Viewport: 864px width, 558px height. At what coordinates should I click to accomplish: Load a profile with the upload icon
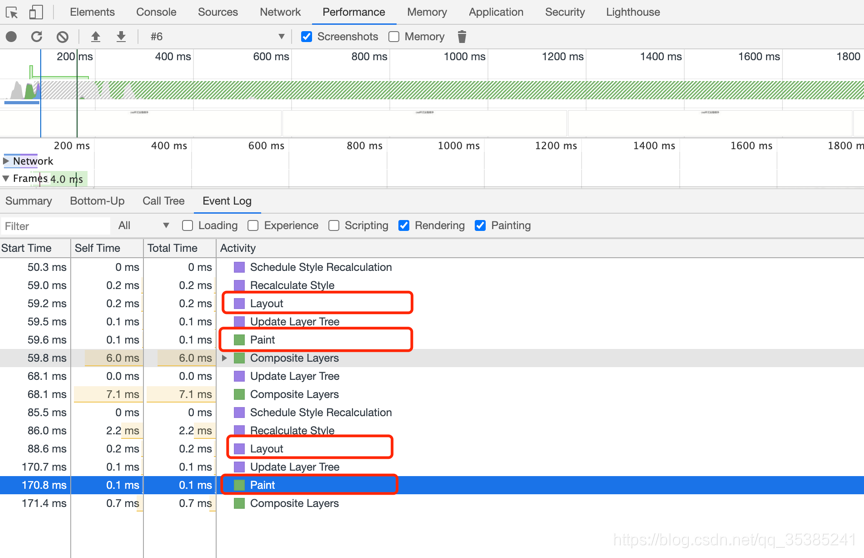coord(95,36)
